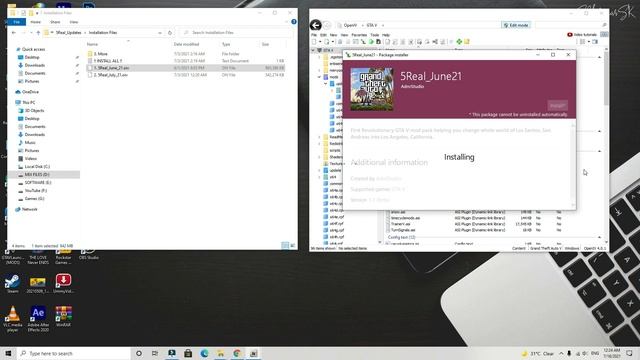The width and height of the screenshot is (640, 360).
Task: Open OneDrive in Explorer sidebar
Action: click(x=30, y=92)
